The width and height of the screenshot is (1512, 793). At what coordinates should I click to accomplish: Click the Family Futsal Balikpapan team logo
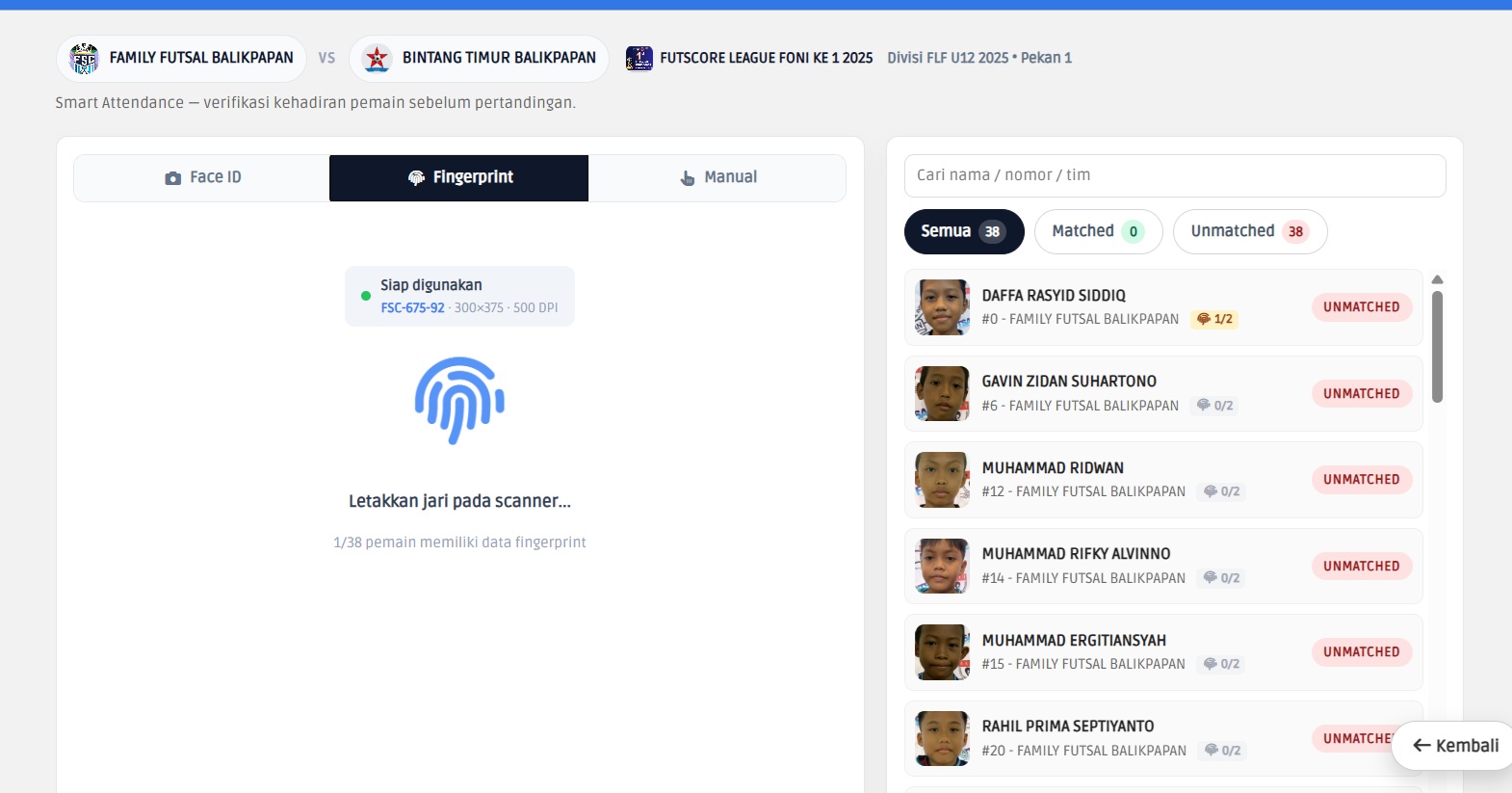pos(85,59)
